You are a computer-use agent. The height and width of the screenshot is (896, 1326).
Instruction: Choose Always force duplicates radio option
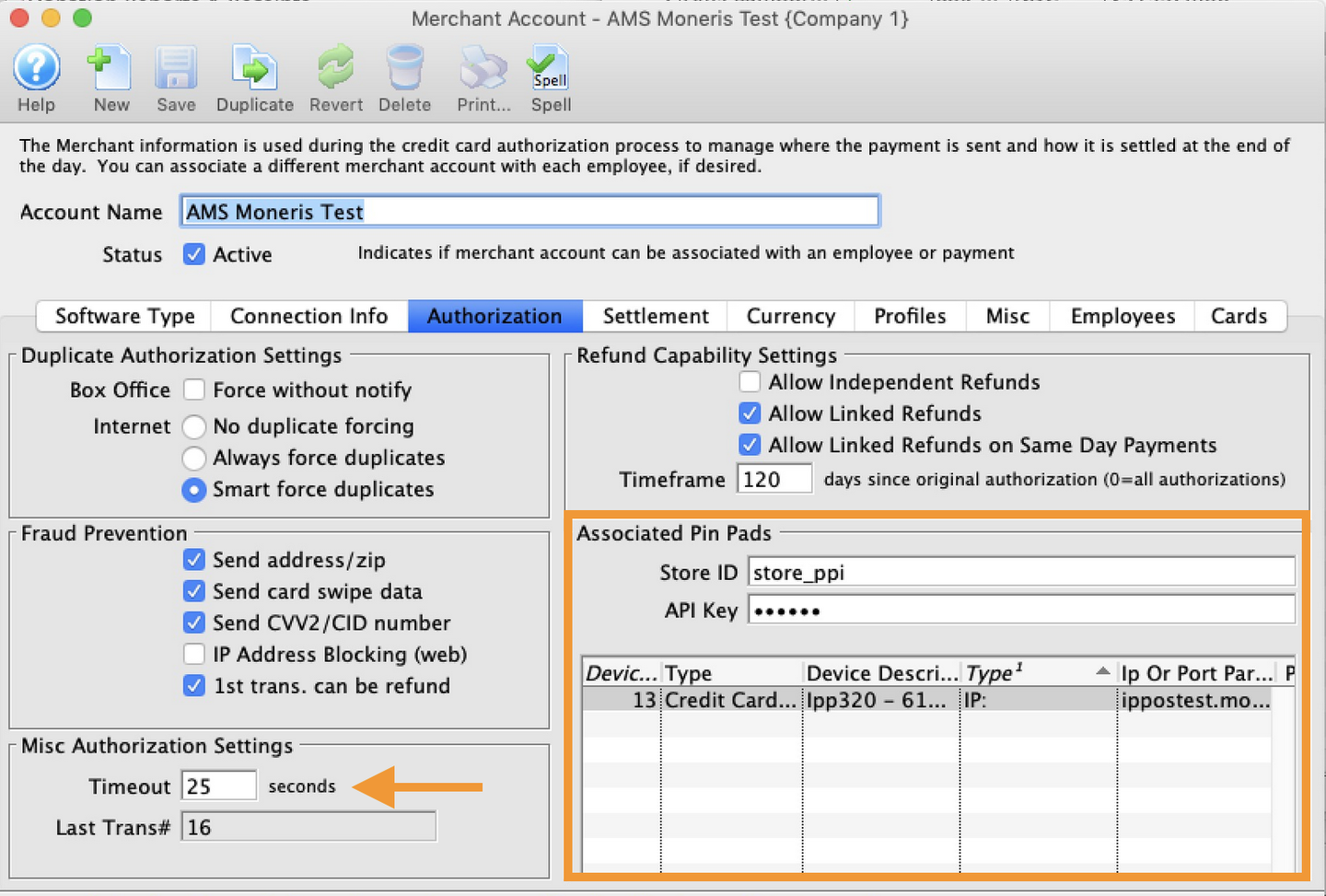193,458
